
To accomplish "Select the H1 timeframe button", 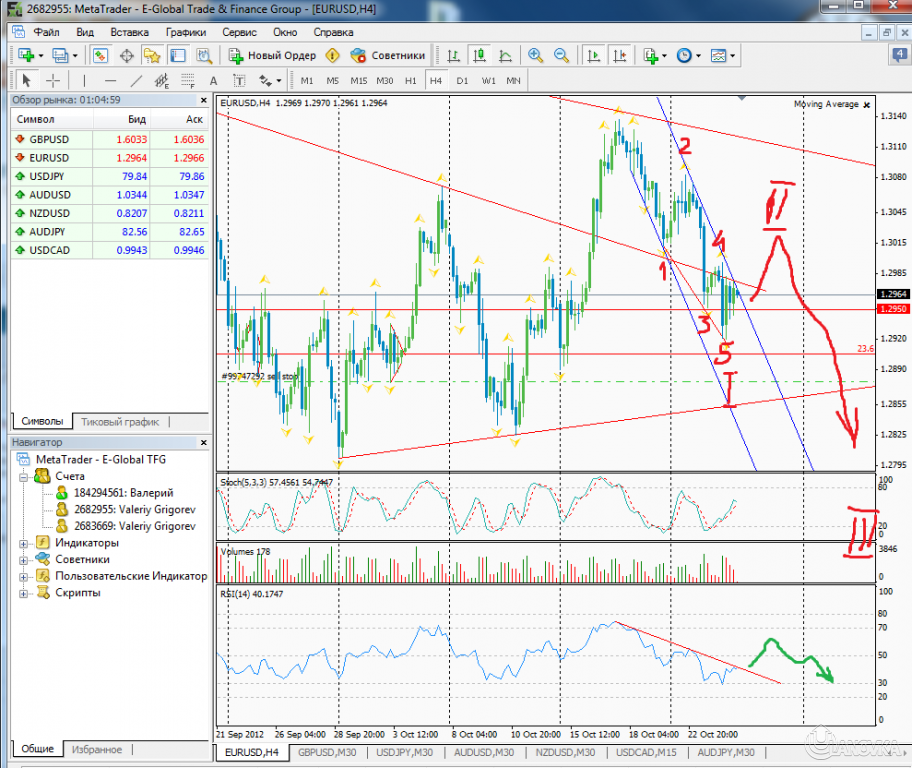I will click(x=409, y=80).
